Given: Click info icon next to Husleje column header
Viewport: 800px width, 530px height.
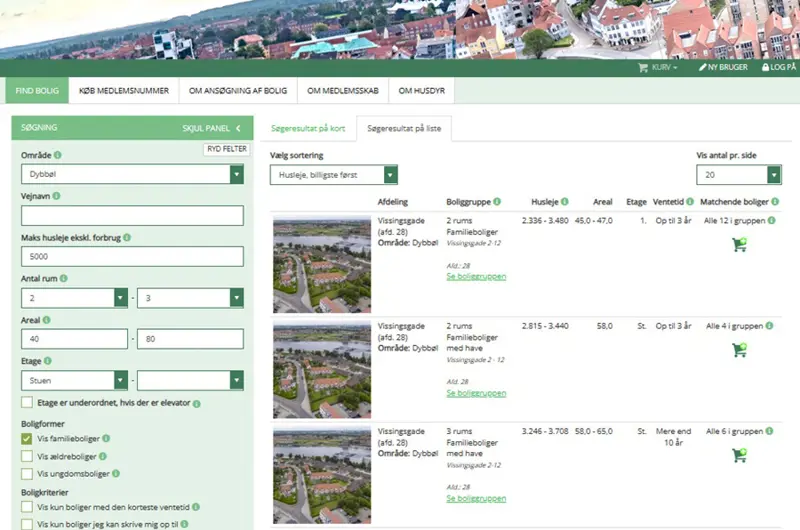Looking at the screenshot, I should [x=564, y=202].
